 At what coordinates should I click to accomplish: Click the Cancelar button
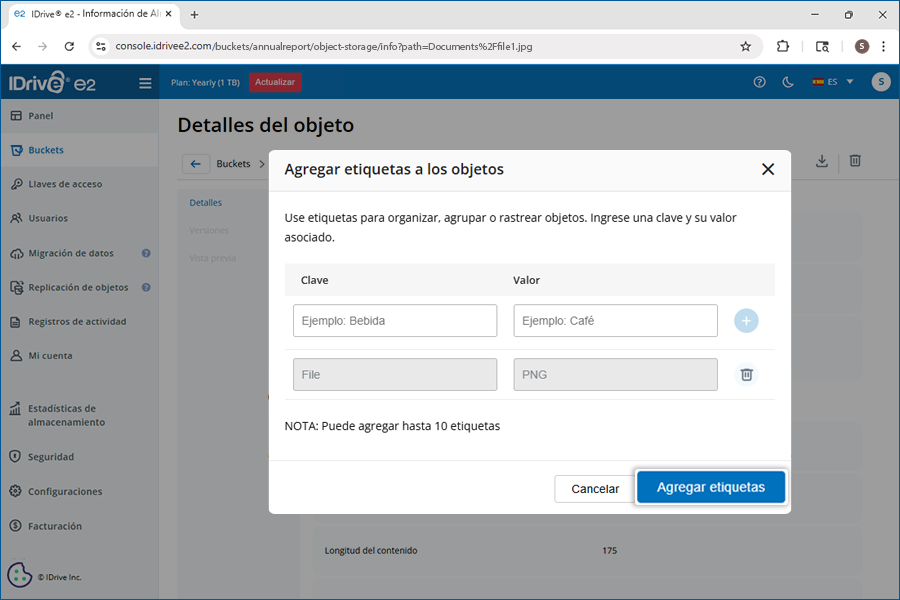(595, 488)
